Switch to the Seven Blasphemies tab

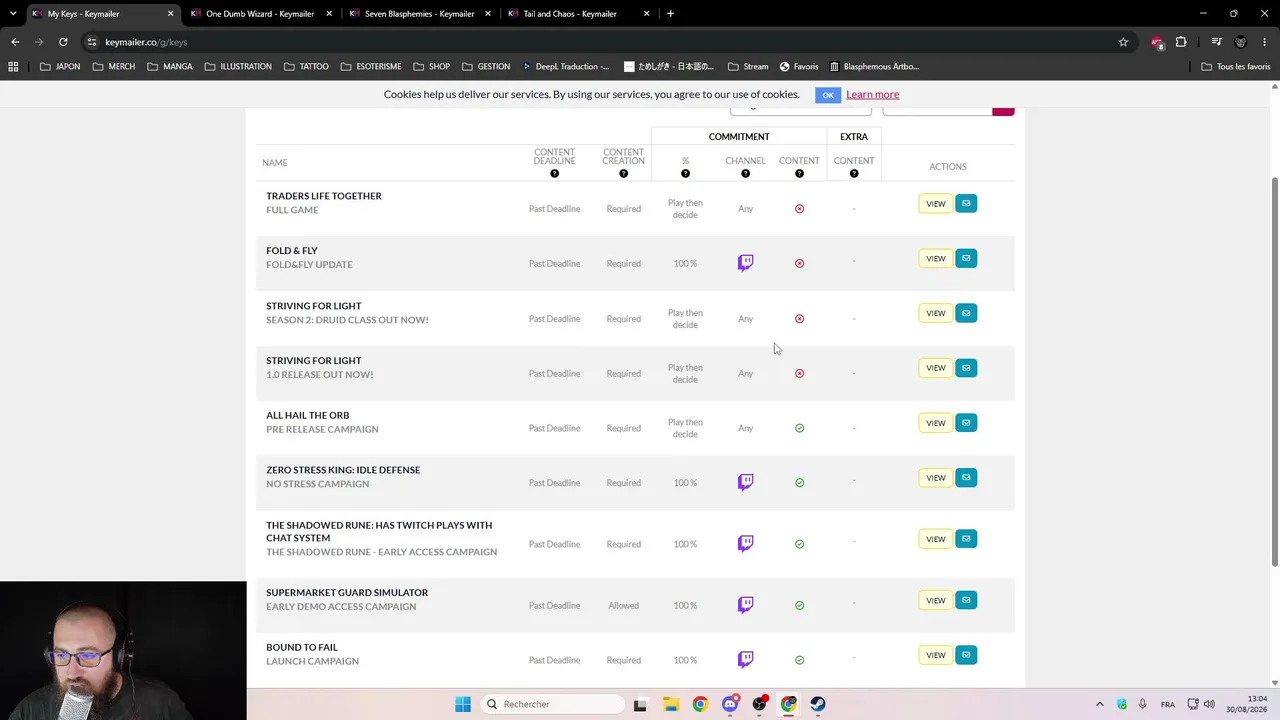pos(419,14)
